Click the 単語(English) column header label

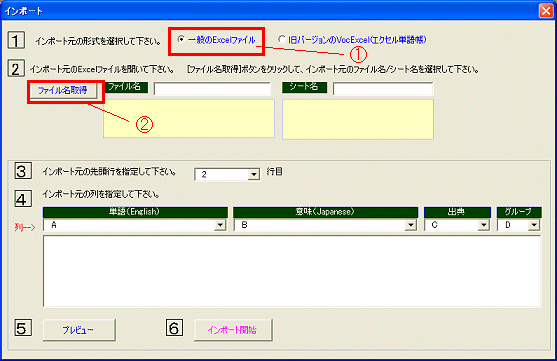coord(135,212)
